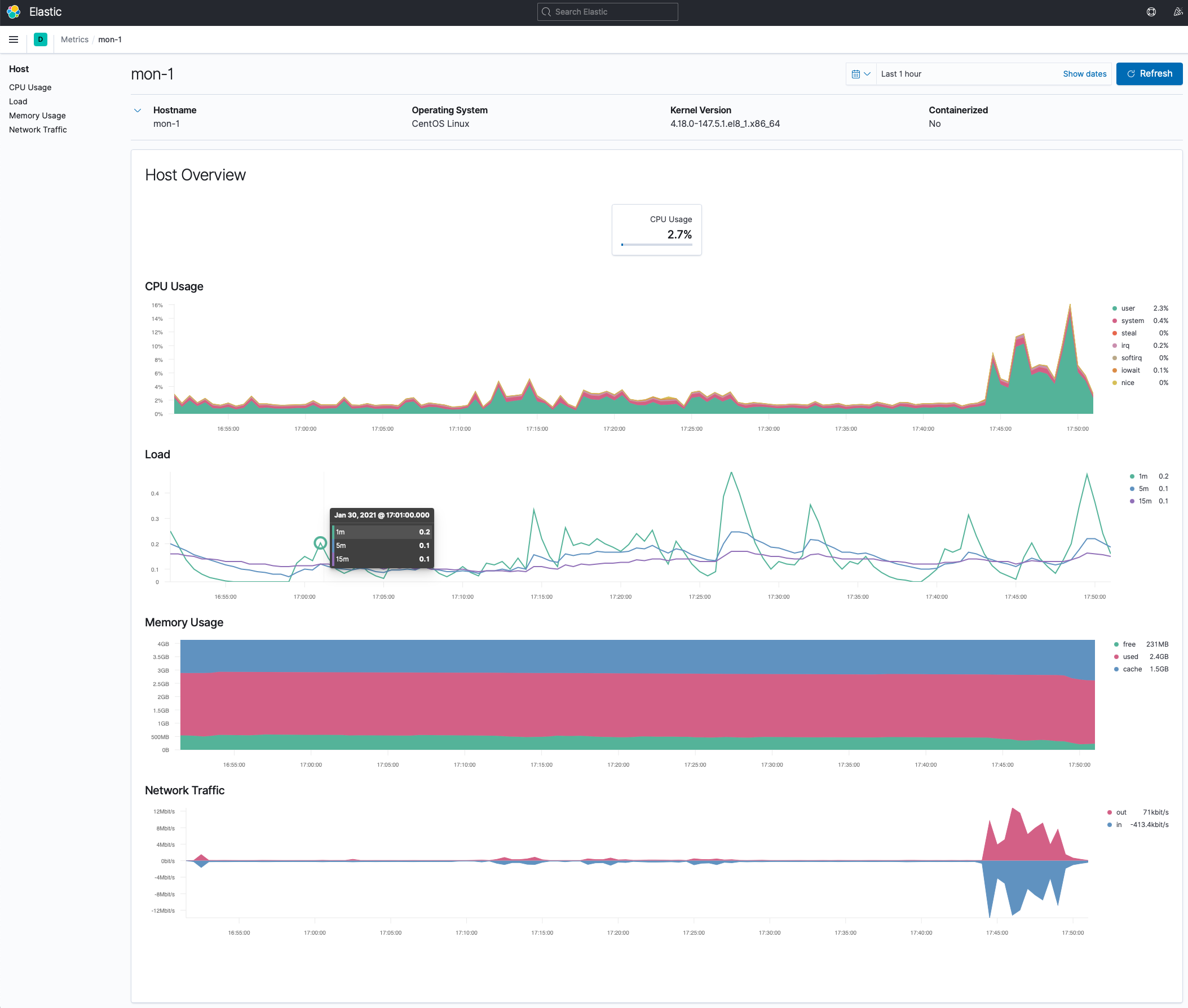This screenshot has width=1188, height=1008.
Task: Click the Host sidebar heading
Action: 19,69
